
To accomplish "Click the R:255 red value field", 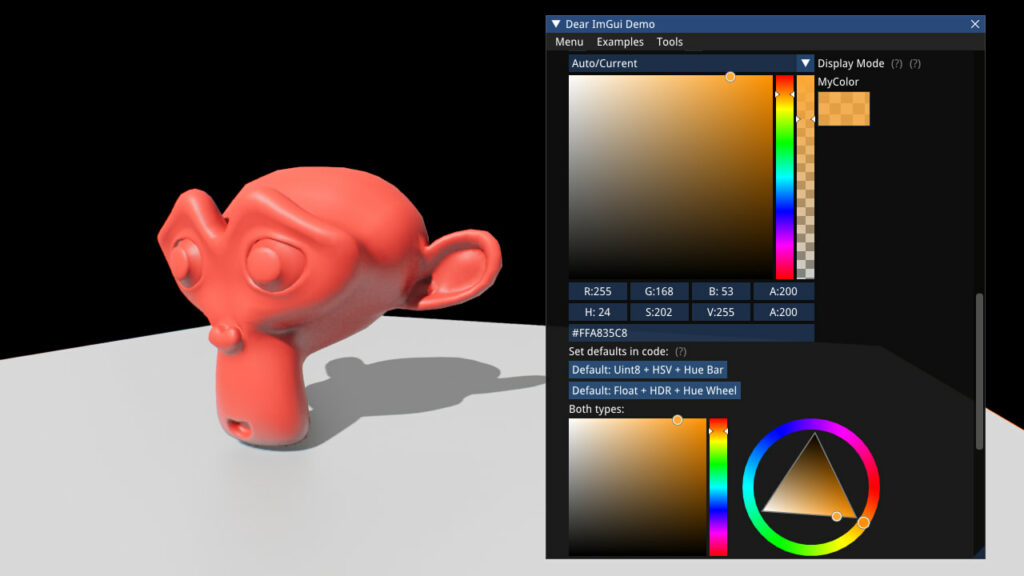I will pos(598,291).
